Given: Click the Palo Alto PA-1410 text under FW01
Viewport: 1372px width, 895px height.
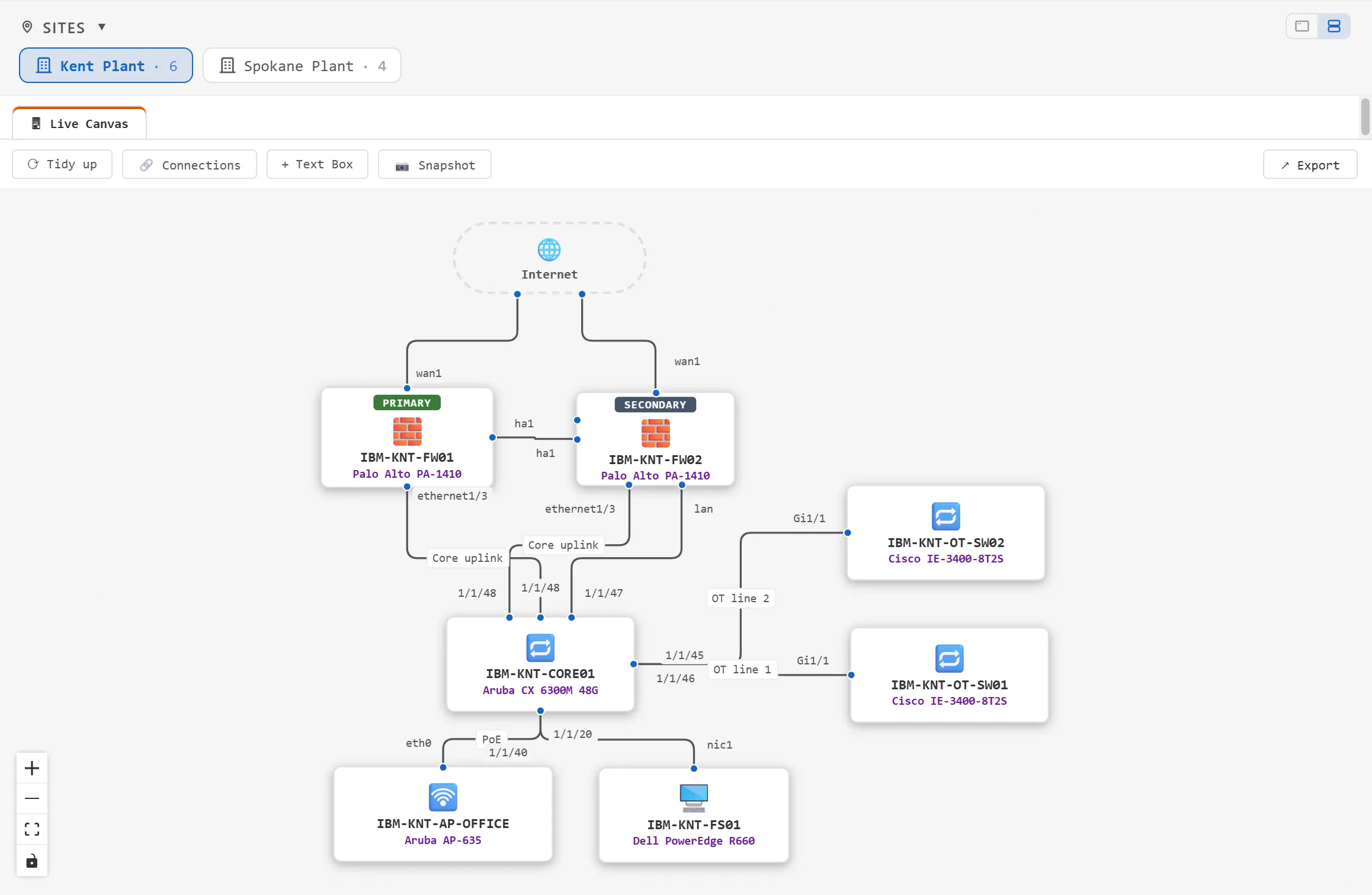Looking at the screenshot, I should [407, 474].
